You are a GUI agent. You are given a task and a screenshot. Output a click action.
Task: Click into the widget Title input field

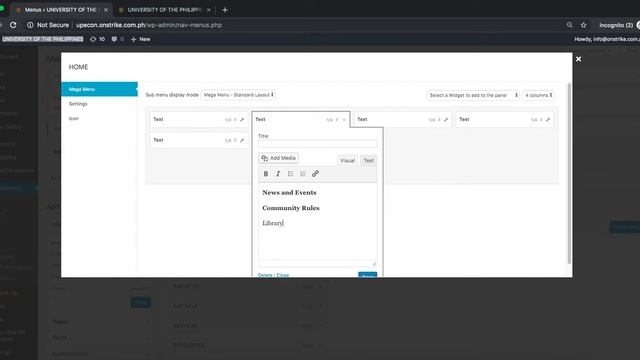(318, 144)
